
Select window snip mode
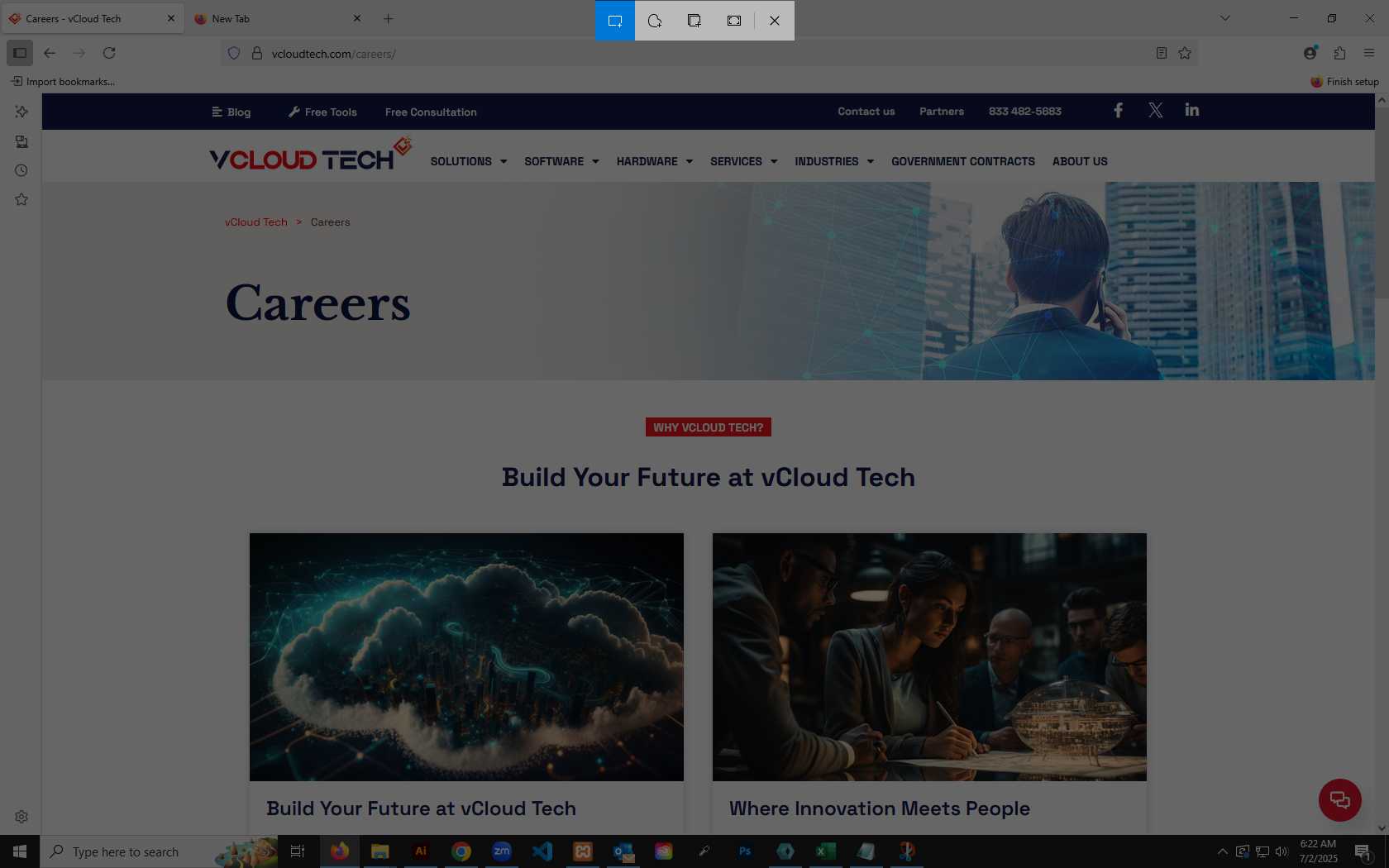pos(694,21)
